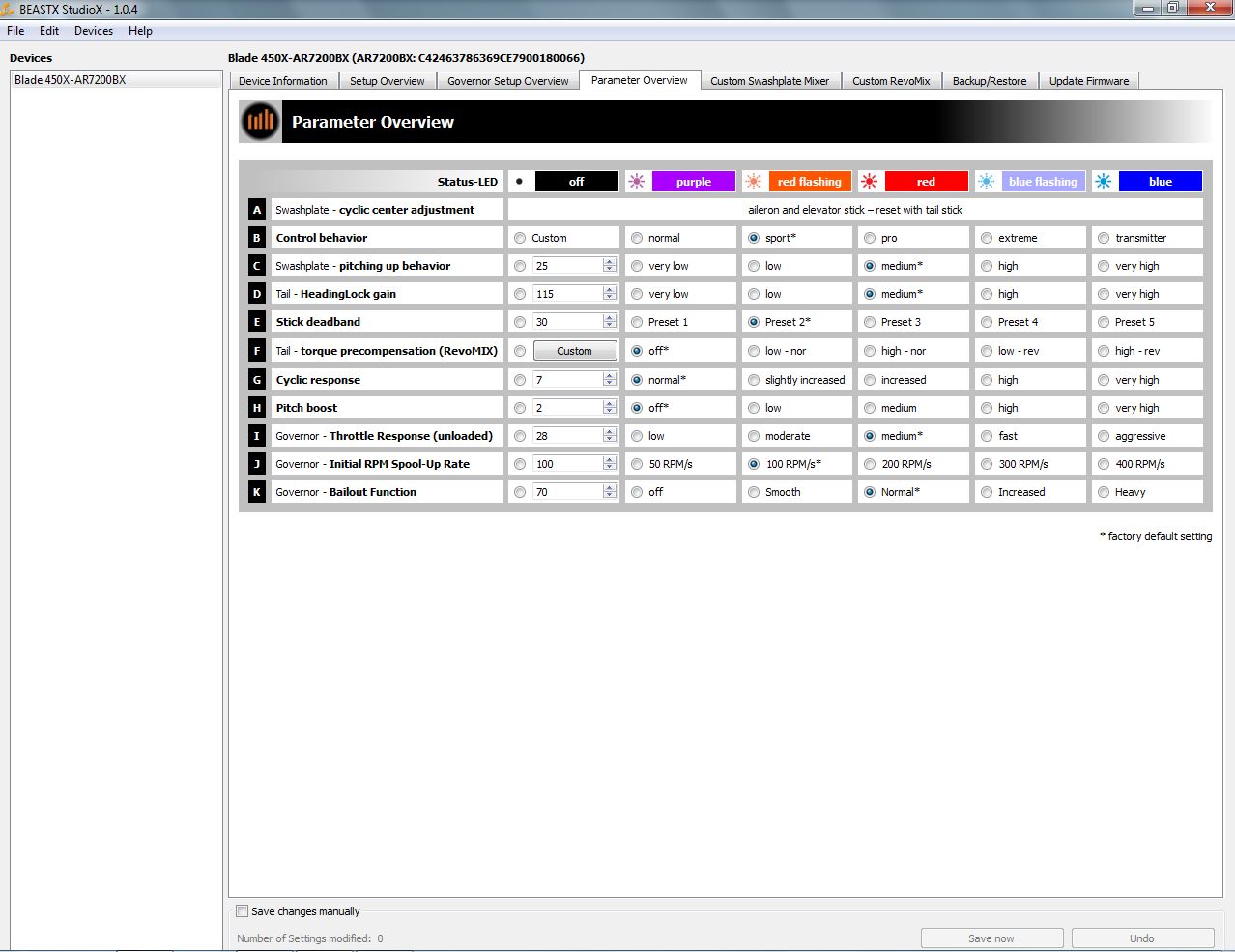Click stepper arrows for pitching up value 25

[610, 266]
